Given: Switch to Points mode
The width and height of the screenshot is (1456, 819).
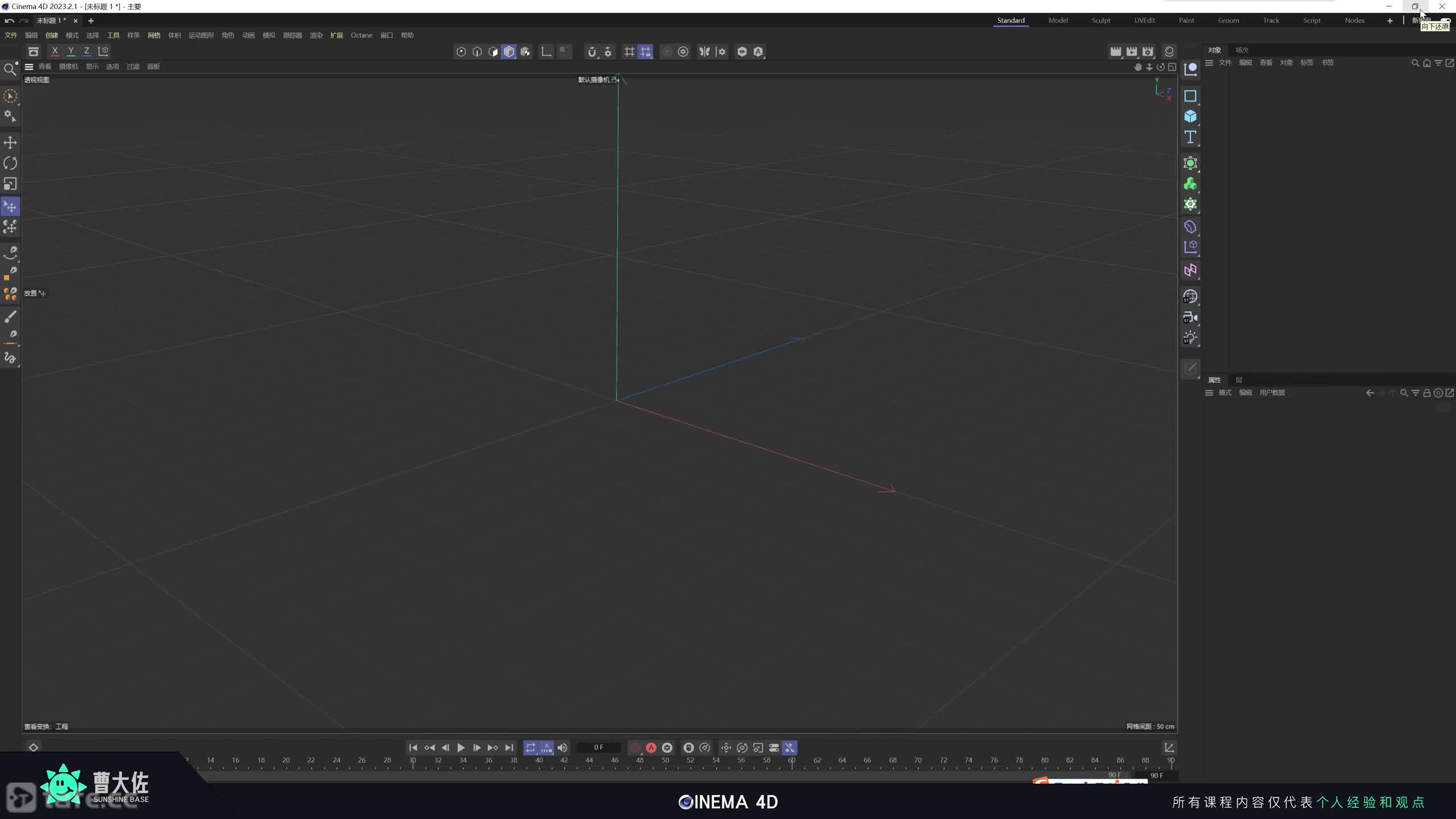Looking at the screenshot, I should tap(461, 52).
